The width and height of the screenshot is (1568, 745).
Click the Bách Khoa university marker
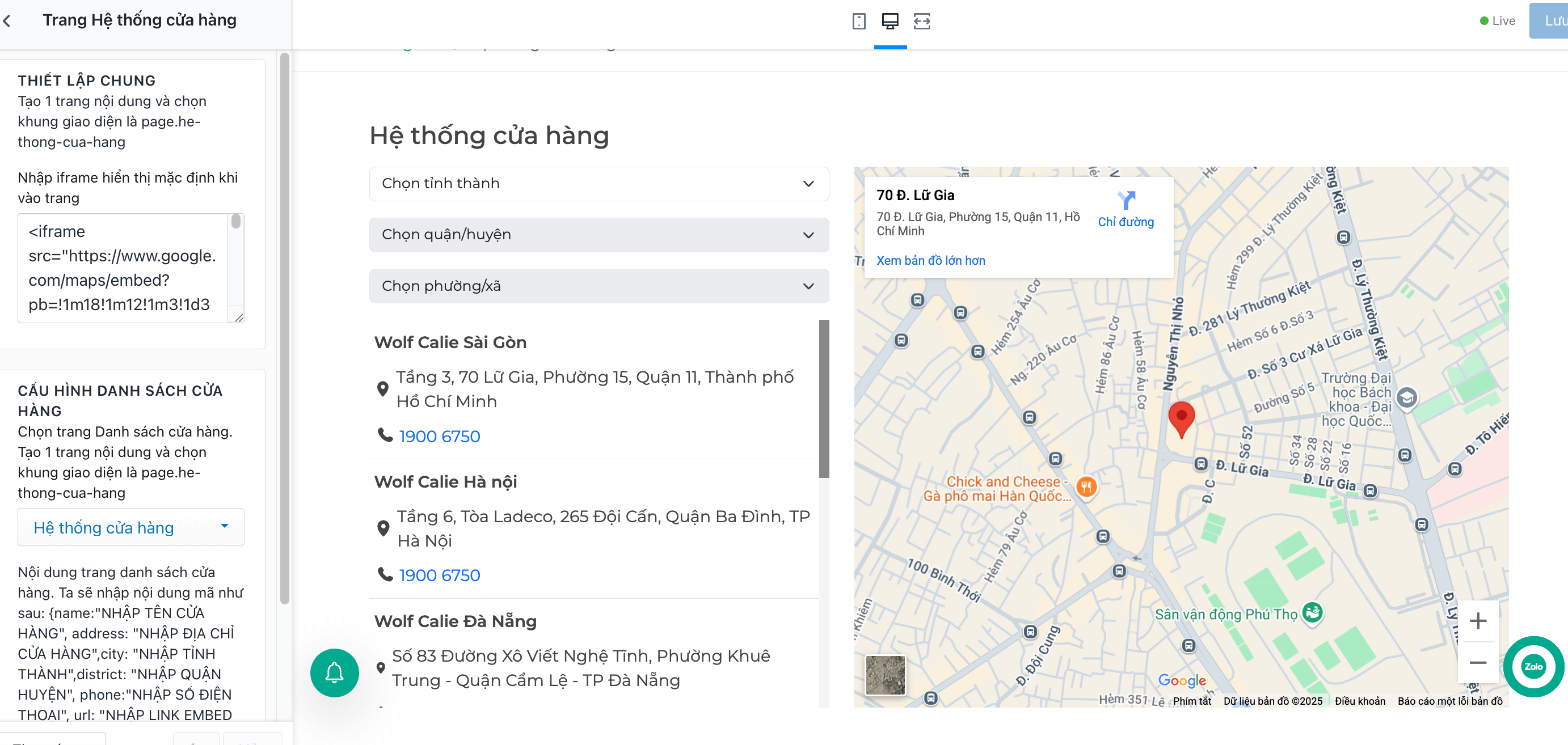(1406, 399)
